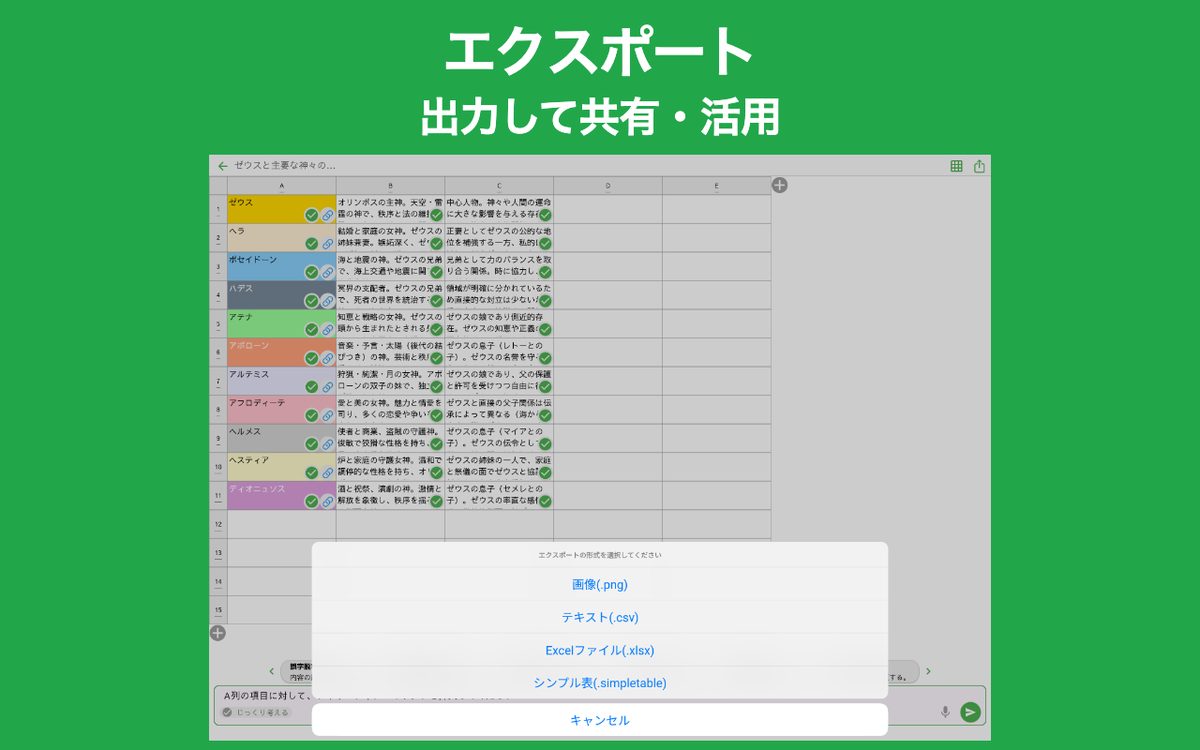This screenshot has height=750, width=1200.
Task: Open link icon in ヘルメス cell
Action: click(x=327, y=444)
